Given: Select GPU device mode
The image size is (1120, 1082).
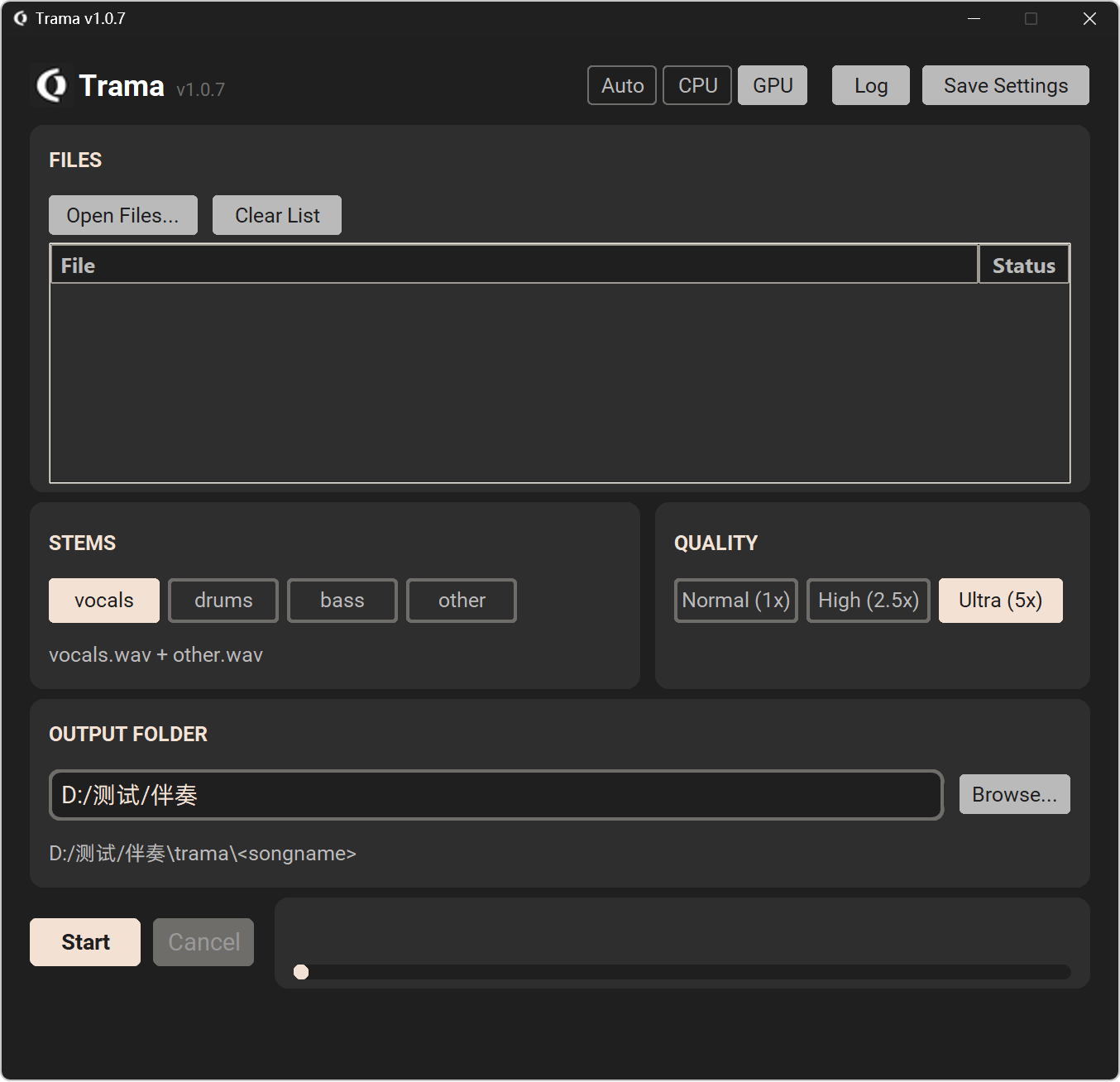Looking at the screenshot, I should pos(773,85).
